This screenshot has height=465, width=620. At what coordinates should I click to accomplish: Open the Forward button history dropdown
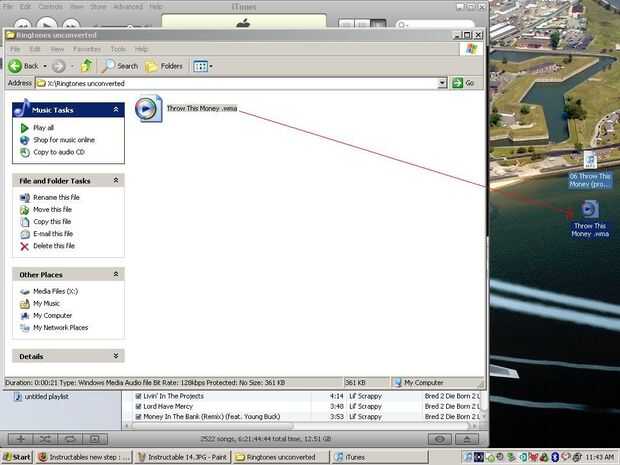click(72, 66)
